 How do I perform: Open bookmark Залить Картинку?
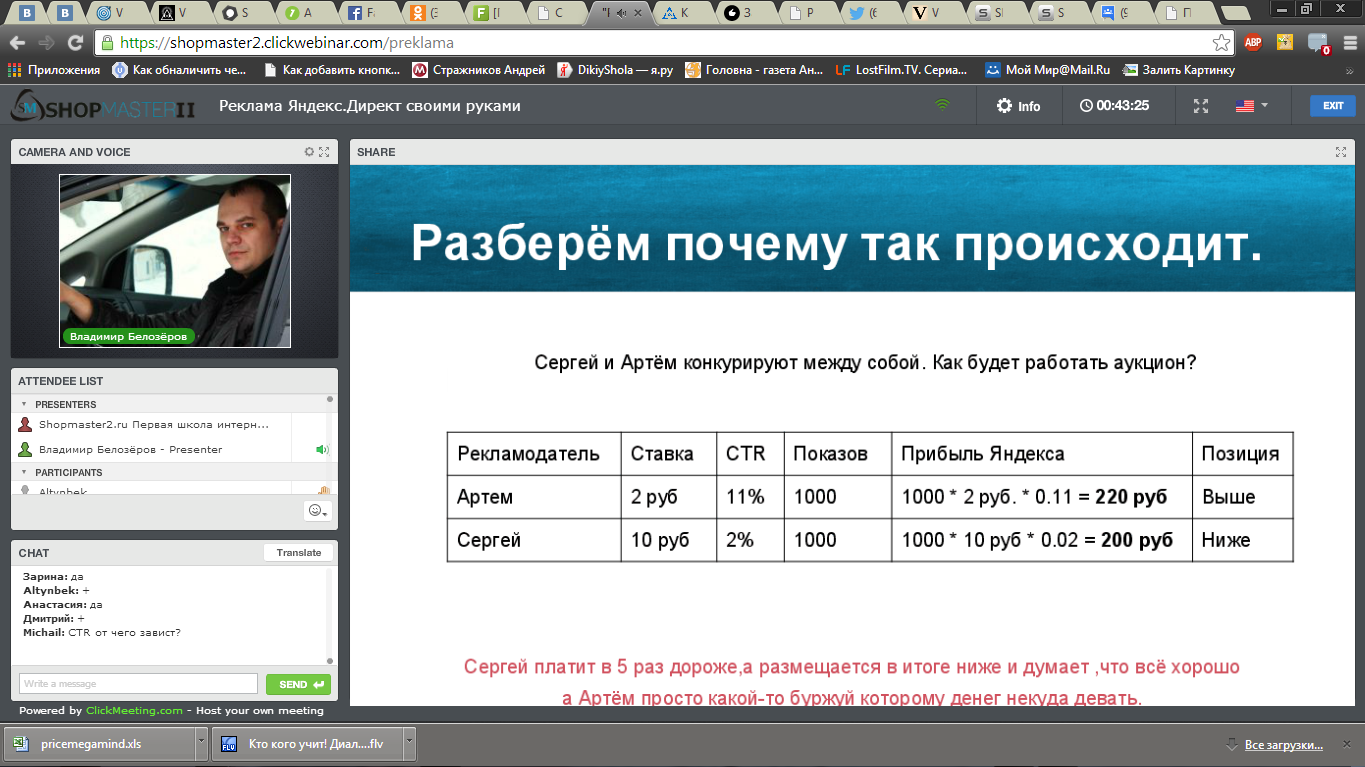tap(1179, 70)
